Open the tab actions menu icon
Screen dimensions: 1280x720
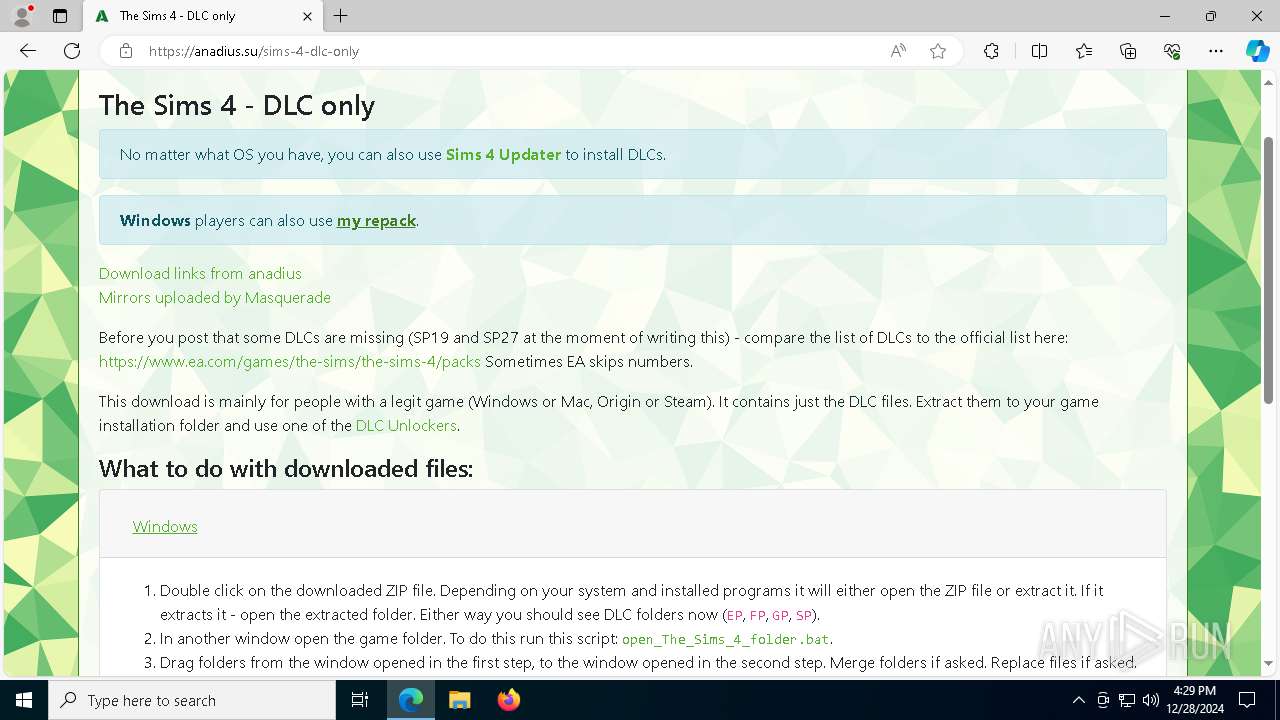click(x=60, y=16)
